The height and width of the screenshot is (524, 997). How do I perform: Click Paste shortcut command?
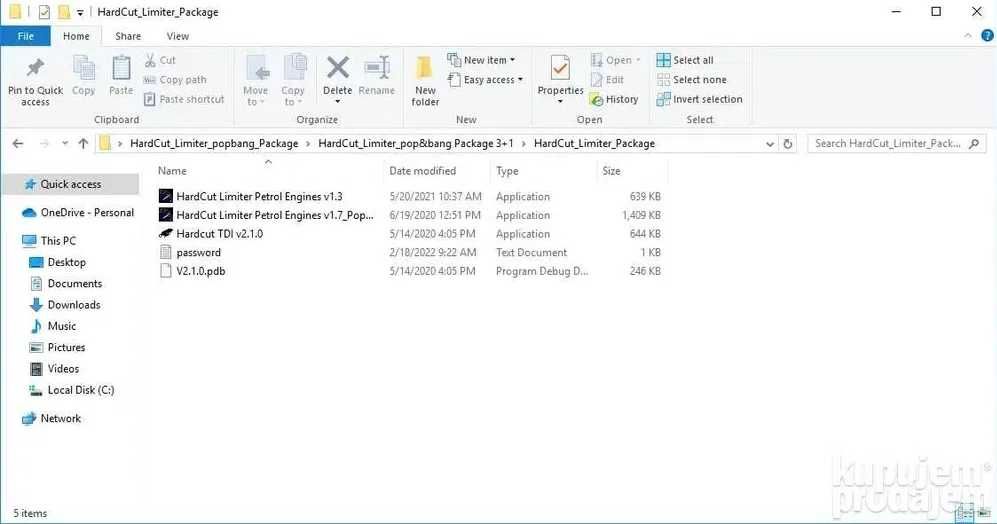point(184,99)
